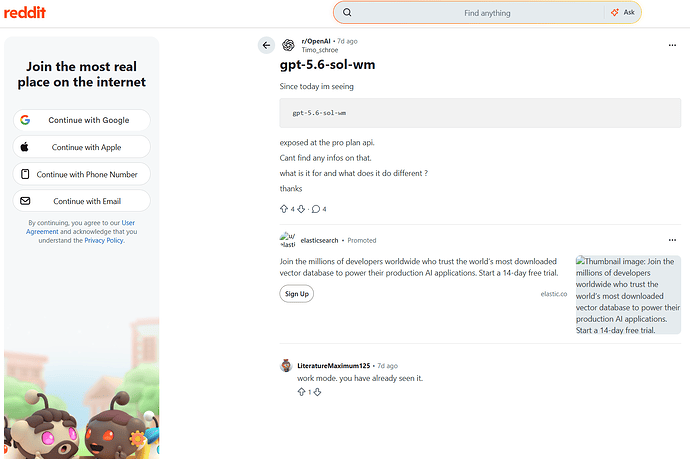Open the post comments bubble icon
The width and height of the screenshot is (690, 459).
point(316,209)
